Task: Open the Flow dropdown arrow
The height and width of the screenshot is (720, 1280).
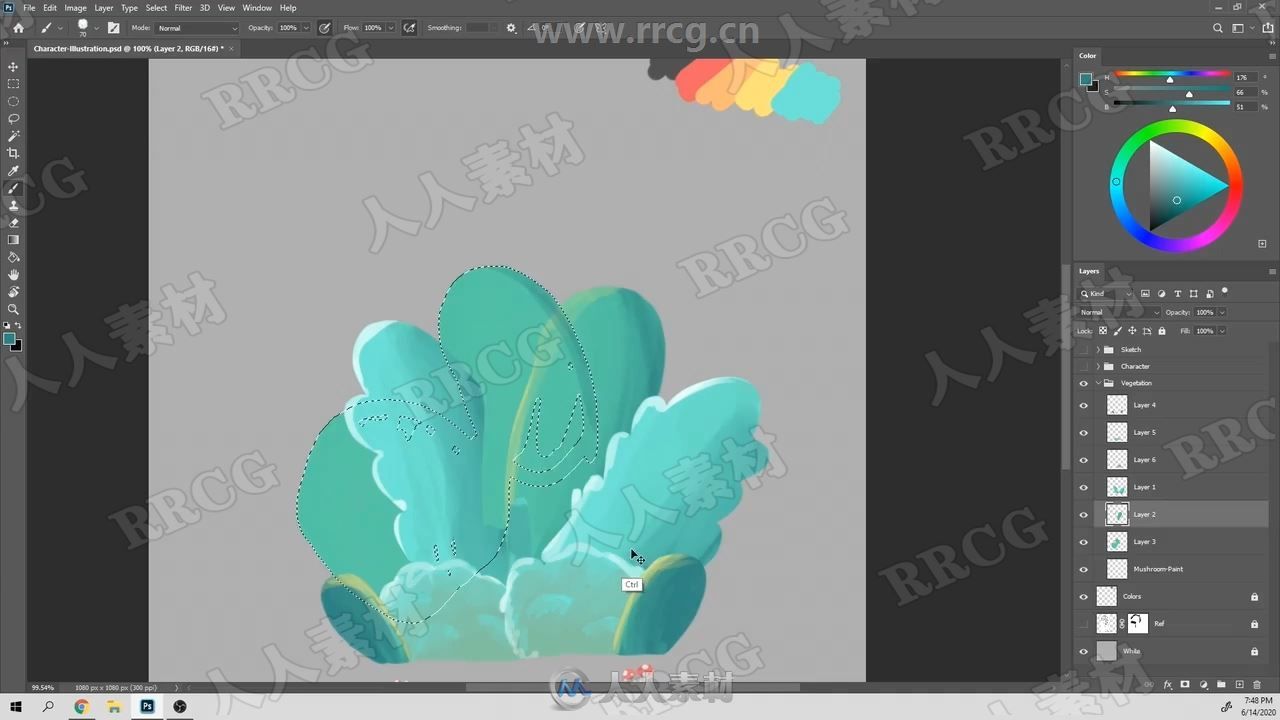Action: 391,28
